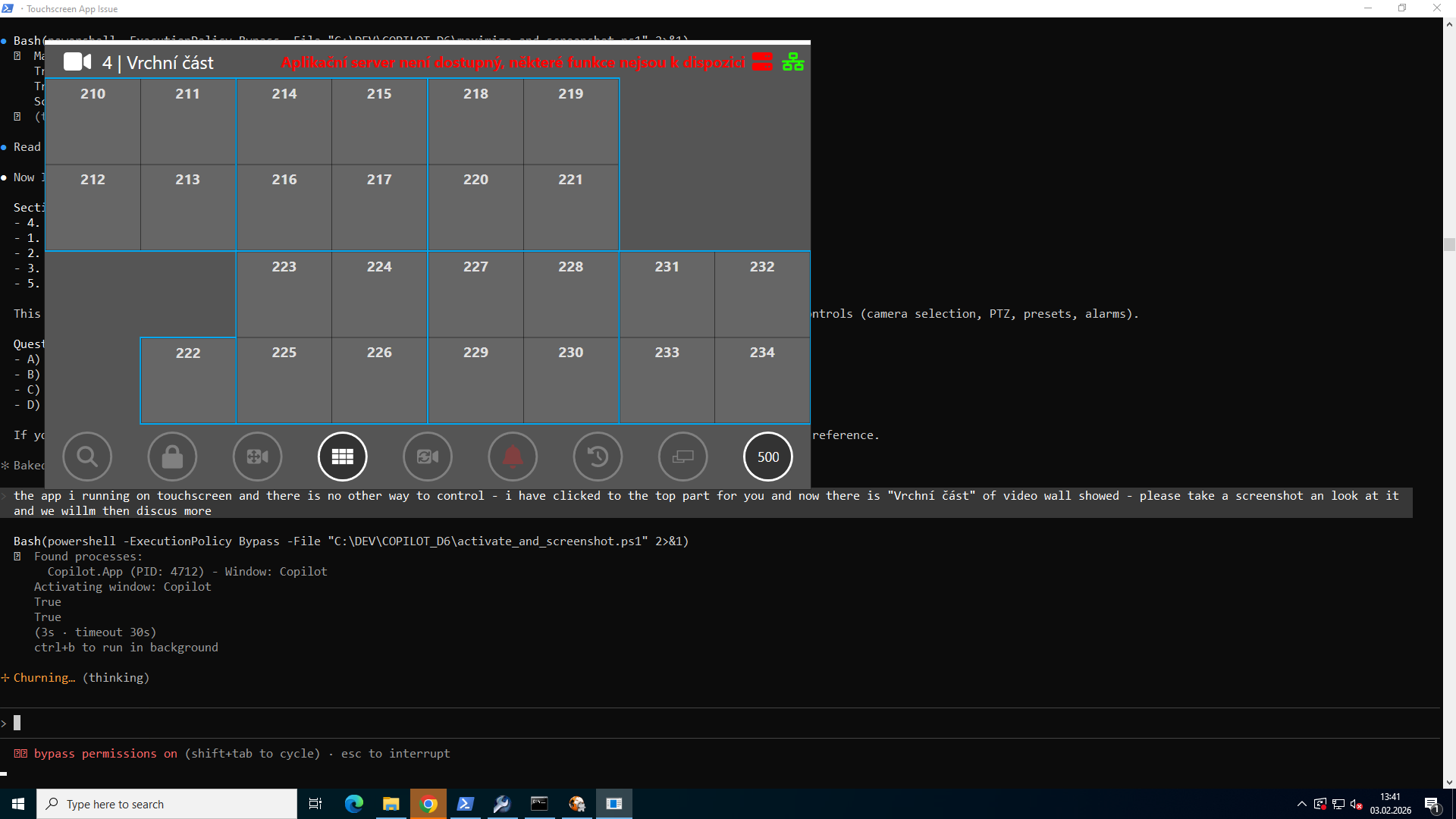Click the camera icon in header
1456x819 pixels.
[x=77, y=62]
